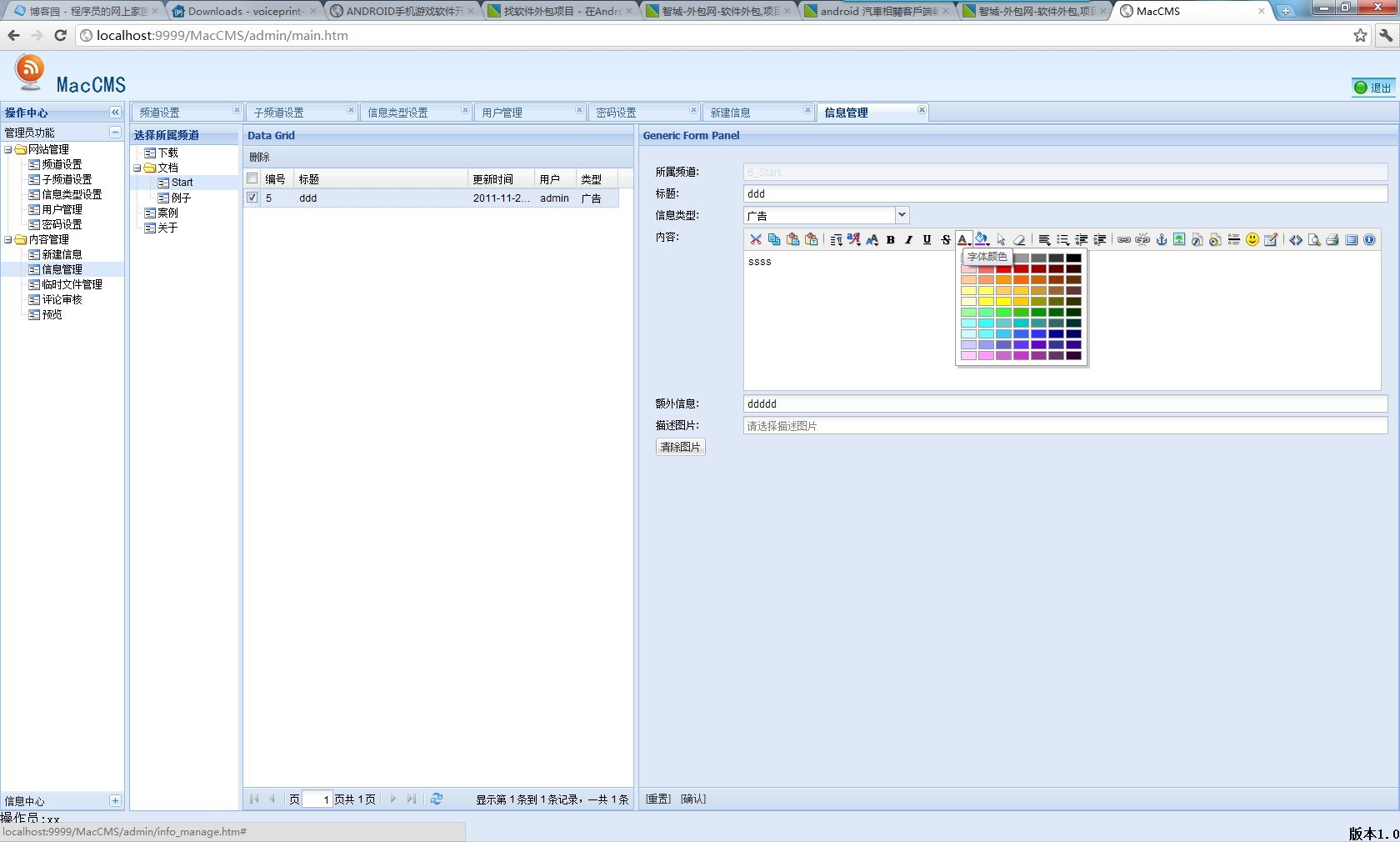This screenshot has height=842, width=1400.
Task: Collapse the 内容管理 tree folder
Action: pos(8,239)
